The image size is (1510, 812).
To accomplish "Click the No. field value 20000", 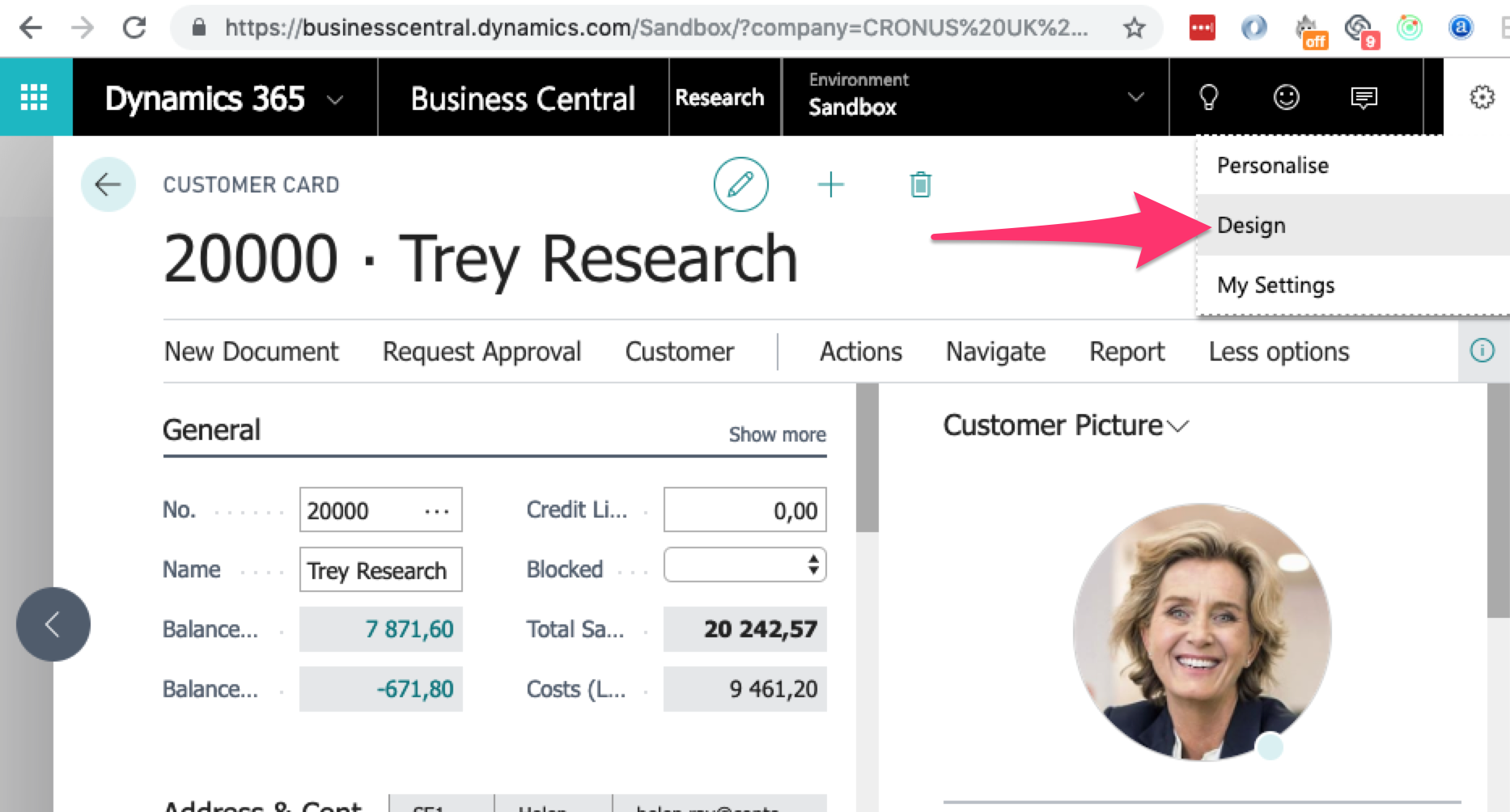I will (338, 511).
